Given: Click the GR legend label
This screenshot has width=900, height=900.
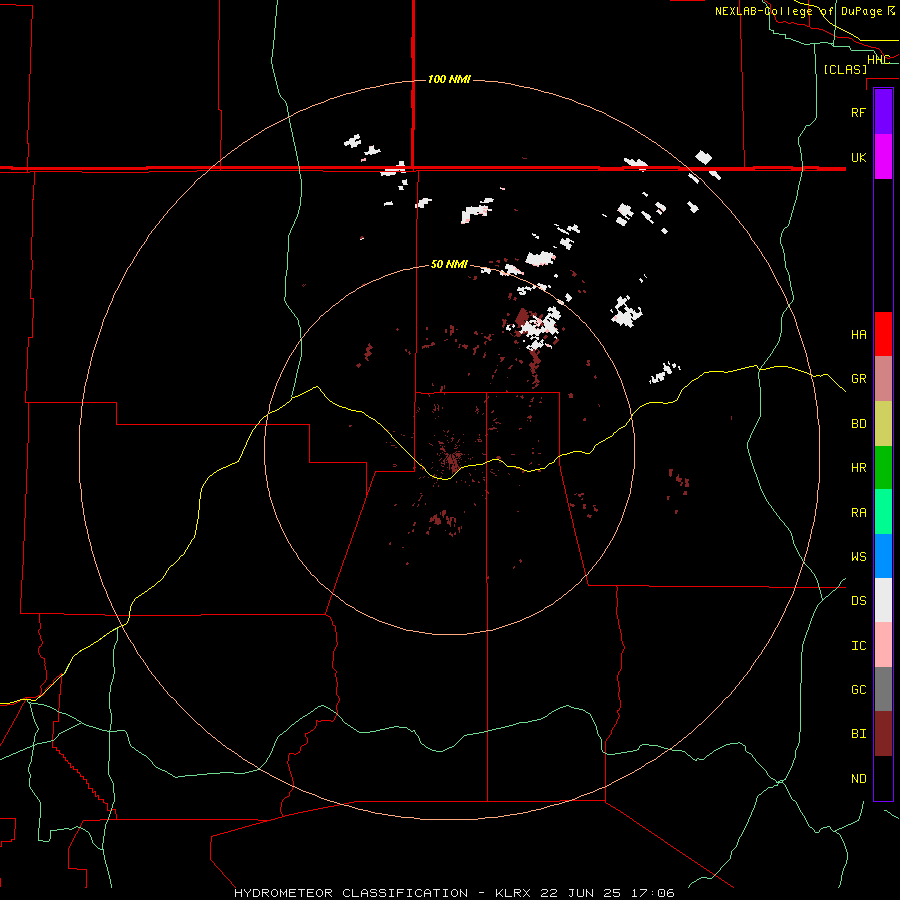Looking at the screenshot, I should (858, 378).
